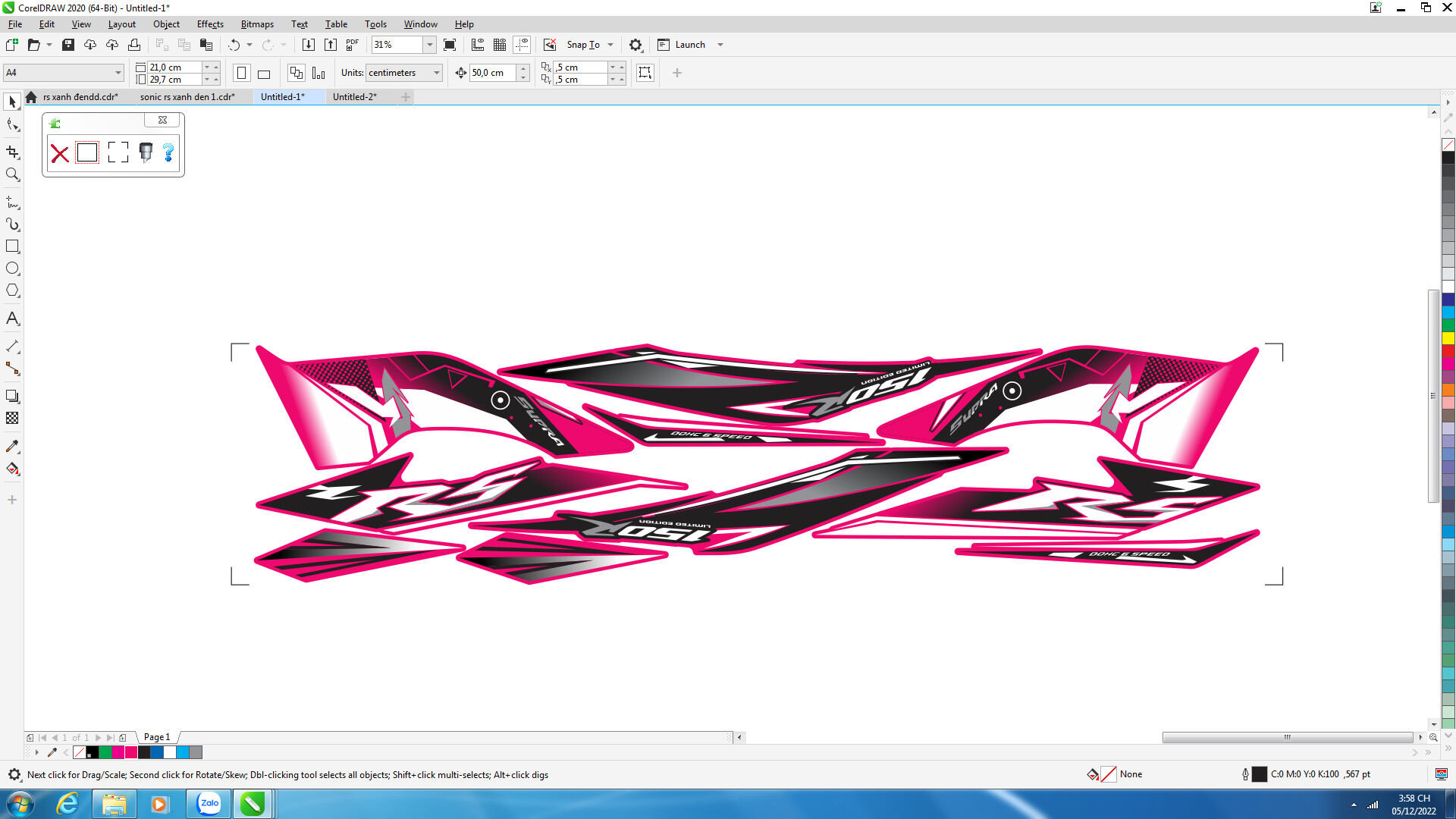
Task: Select the Rectangle tool
Action: (x=12, y=246)
